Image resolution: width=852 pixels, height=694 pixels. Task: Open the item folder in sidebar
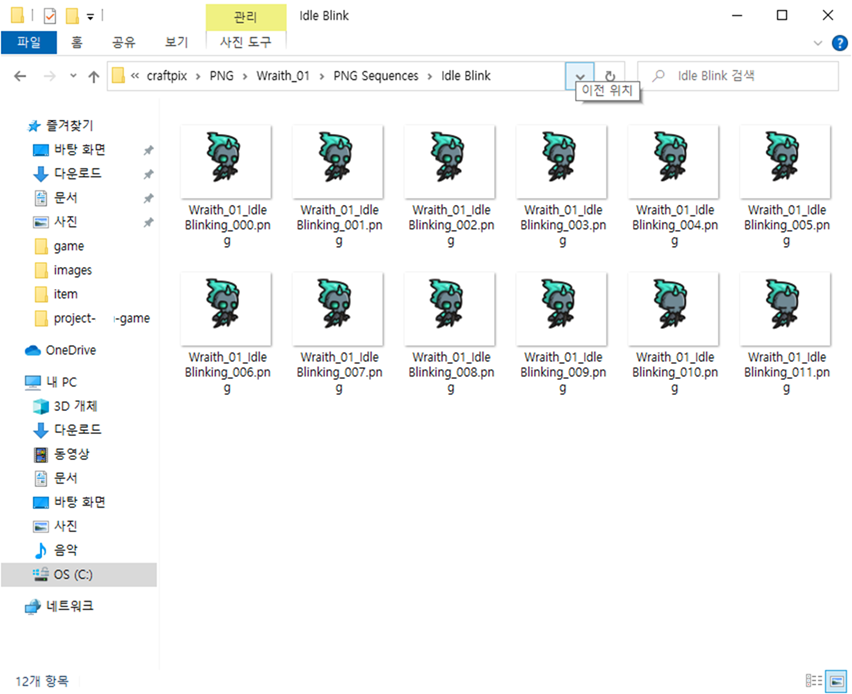point(65,294)
